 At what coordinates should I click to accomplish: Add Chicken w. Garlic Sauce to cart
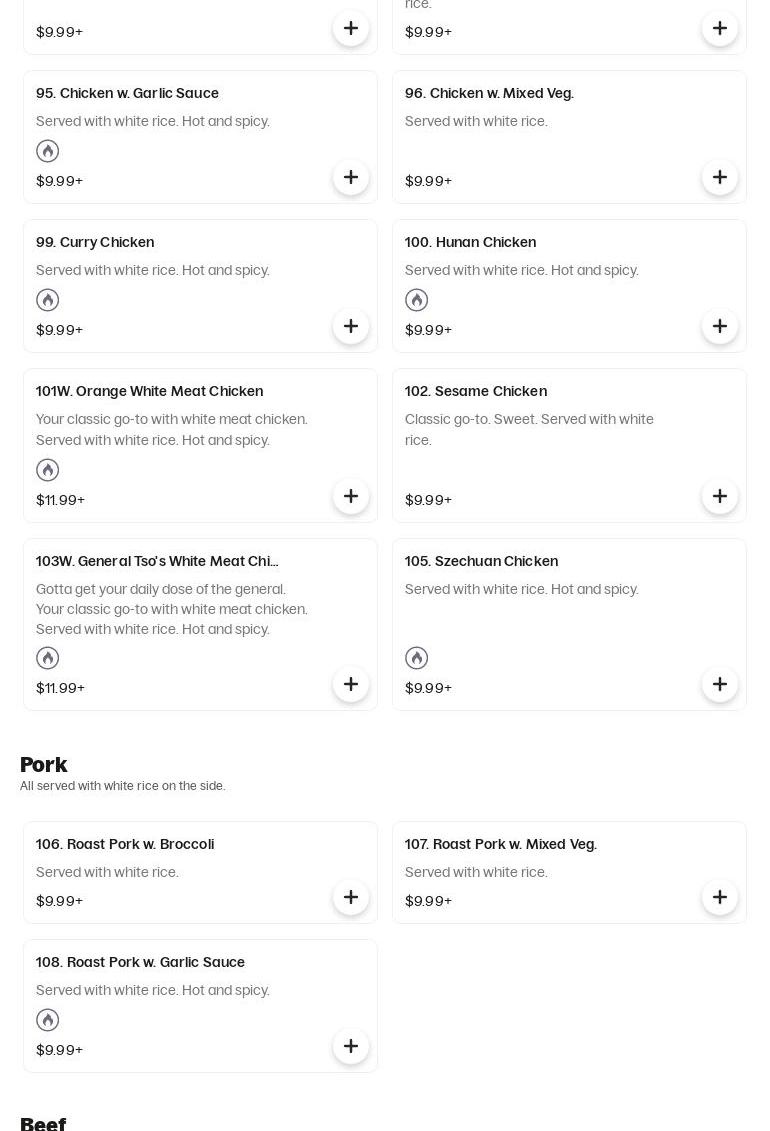tap(351, 178)
